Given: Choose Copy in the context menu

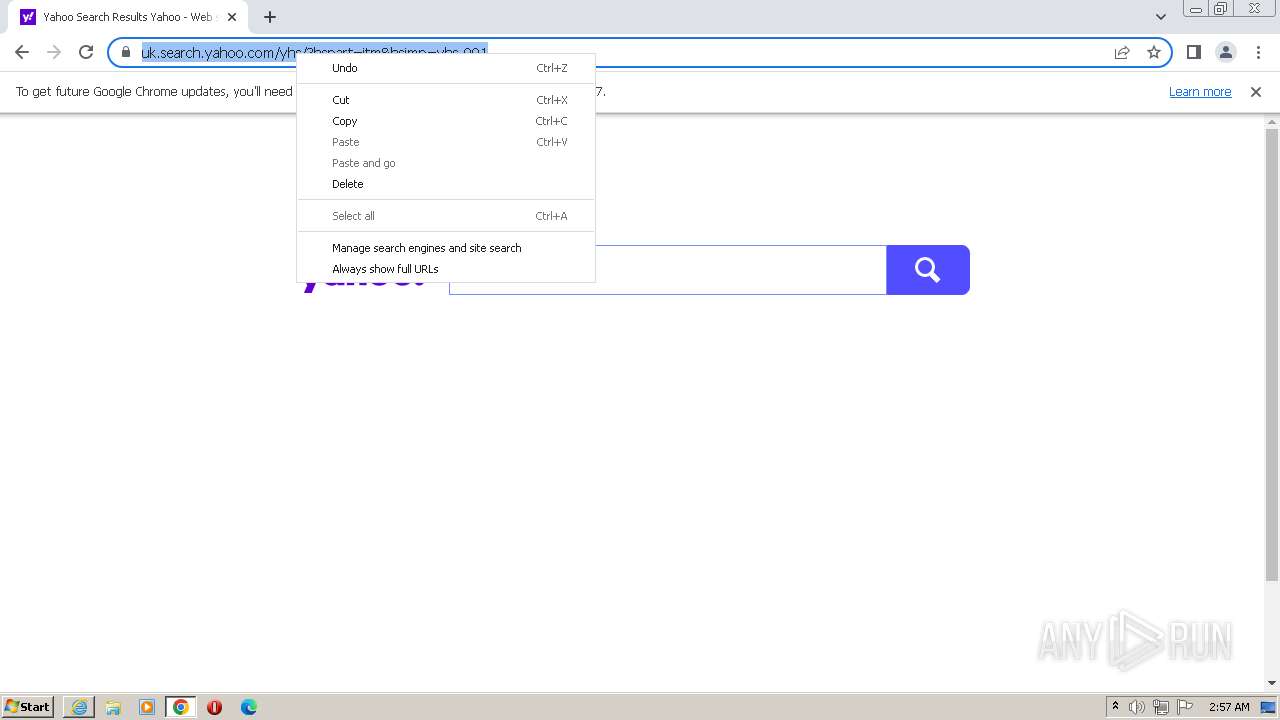Looking at the screenshot, I should (446, 121).
